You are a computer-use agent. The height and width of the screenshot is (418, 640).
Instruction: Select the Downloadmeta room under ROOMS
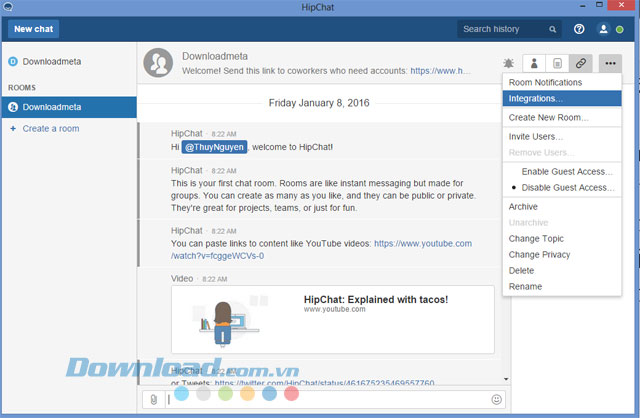tap(69, 107)
